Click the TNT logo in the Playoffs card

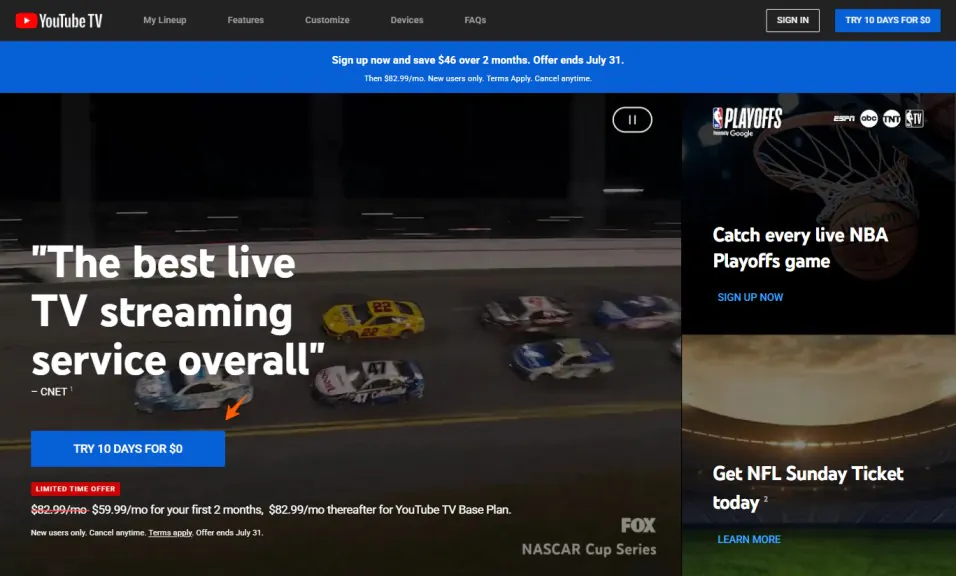891,119
